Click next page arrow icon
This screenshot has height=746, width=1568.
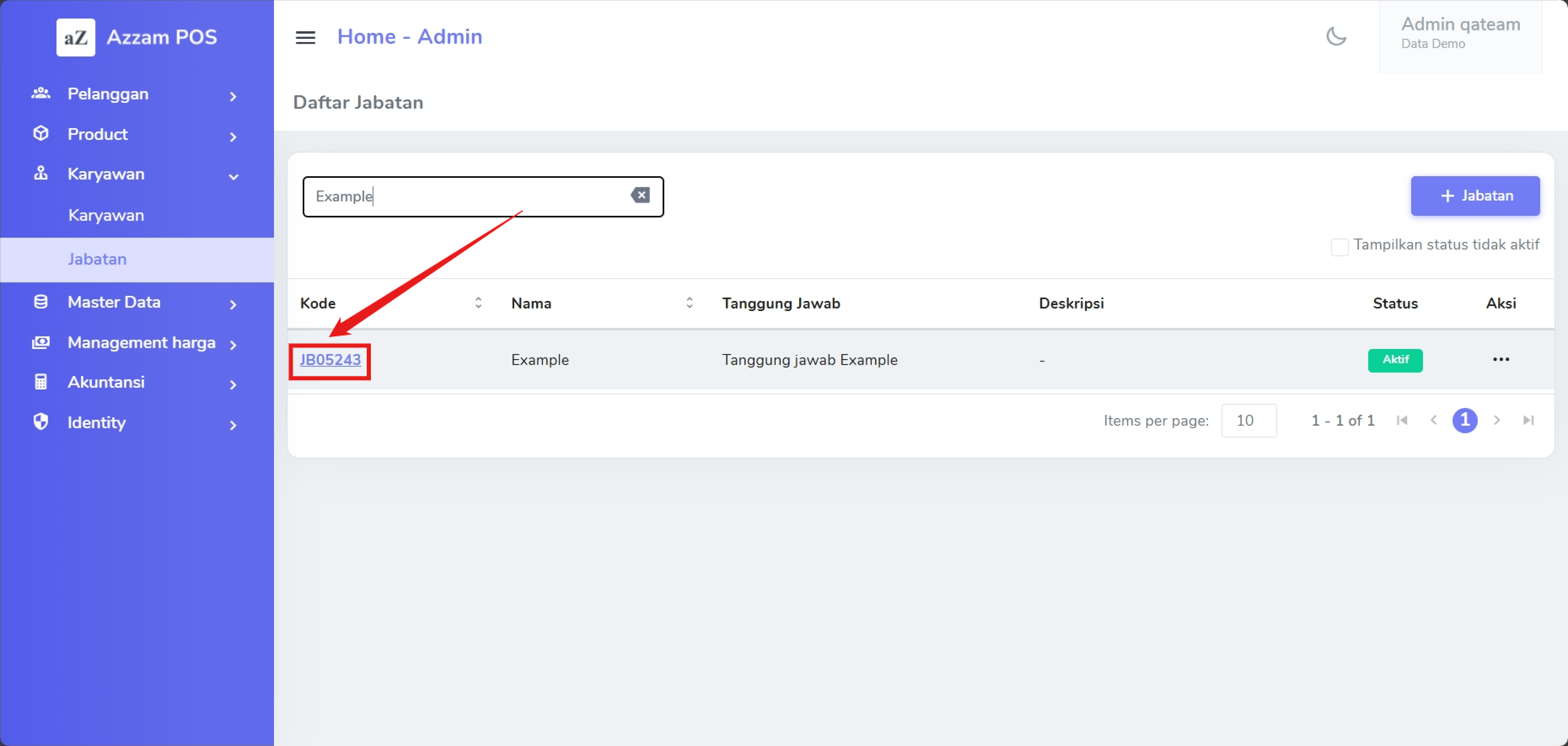pyautogui.click(x=1497, y=421)
